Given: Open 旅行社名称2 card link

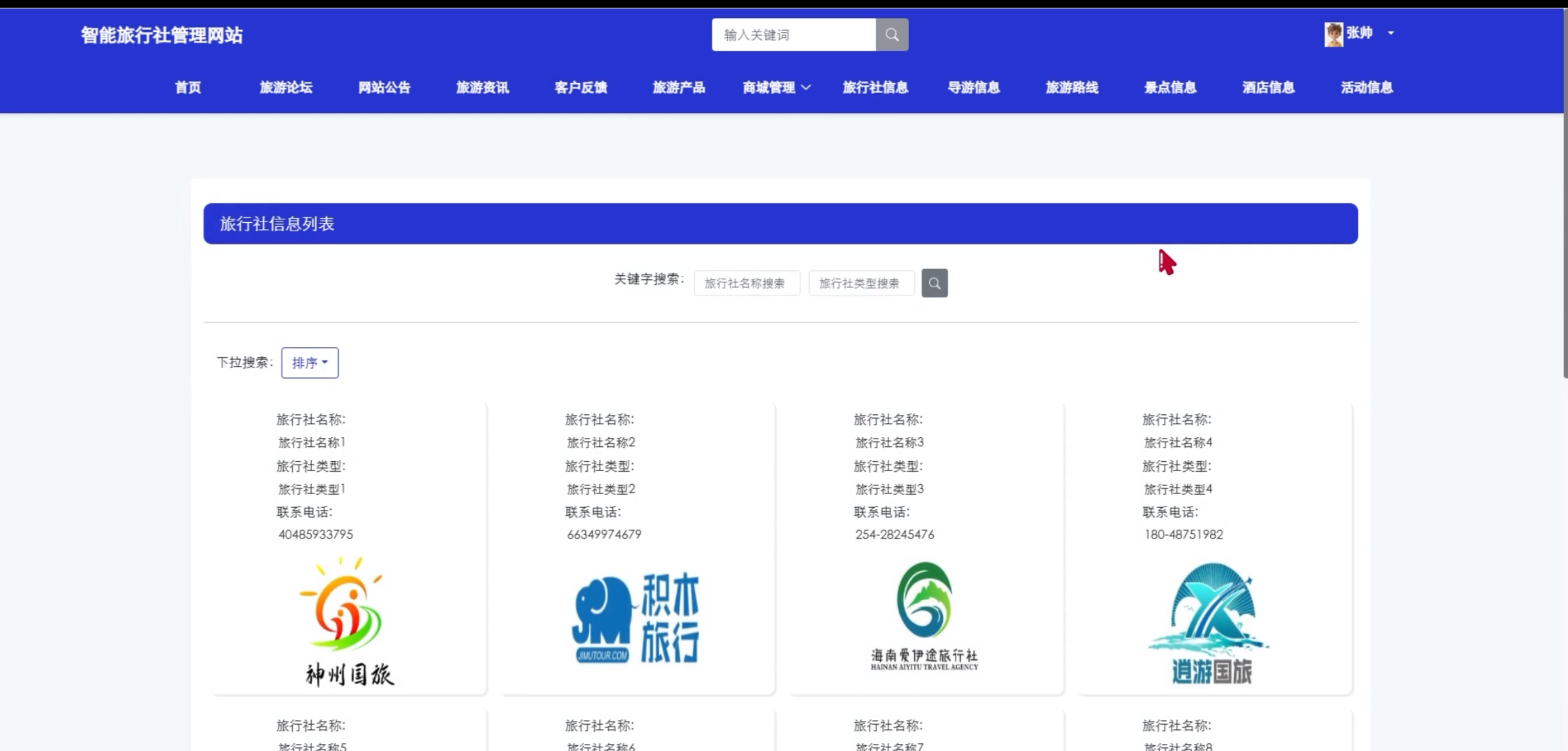Looking at the screenshot, I should point(600,442).
